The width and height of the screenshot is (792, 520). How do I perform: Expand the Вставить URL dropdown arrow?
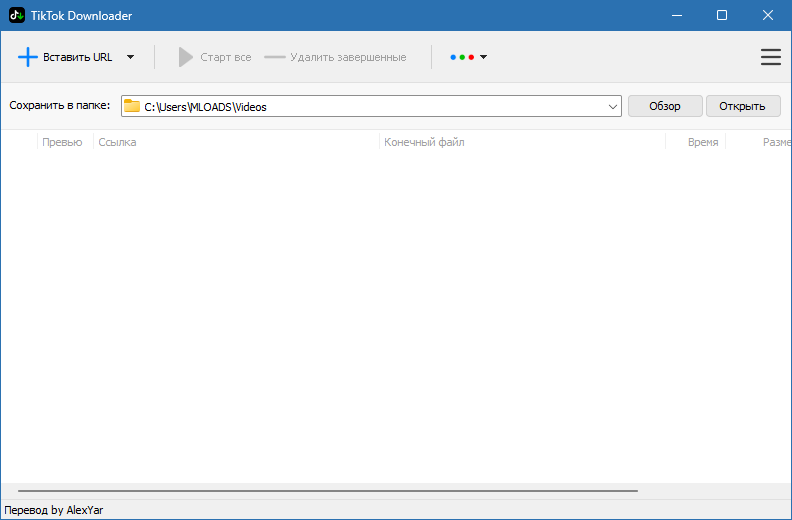130,57
